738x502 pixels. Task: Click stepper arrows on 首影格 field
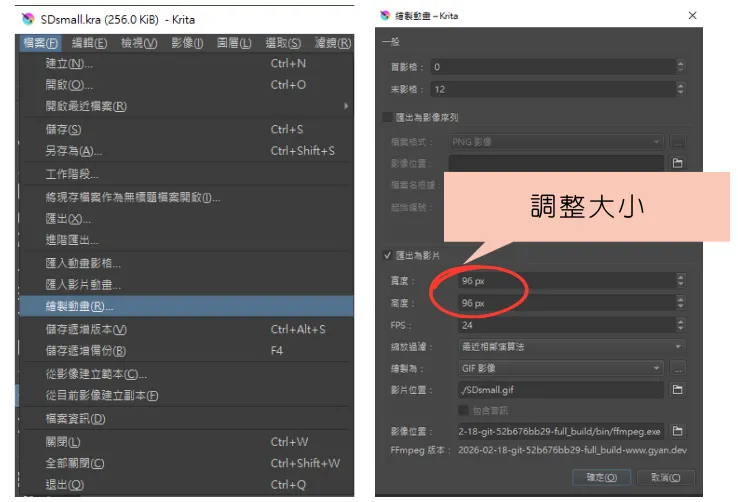click(681, 67)
